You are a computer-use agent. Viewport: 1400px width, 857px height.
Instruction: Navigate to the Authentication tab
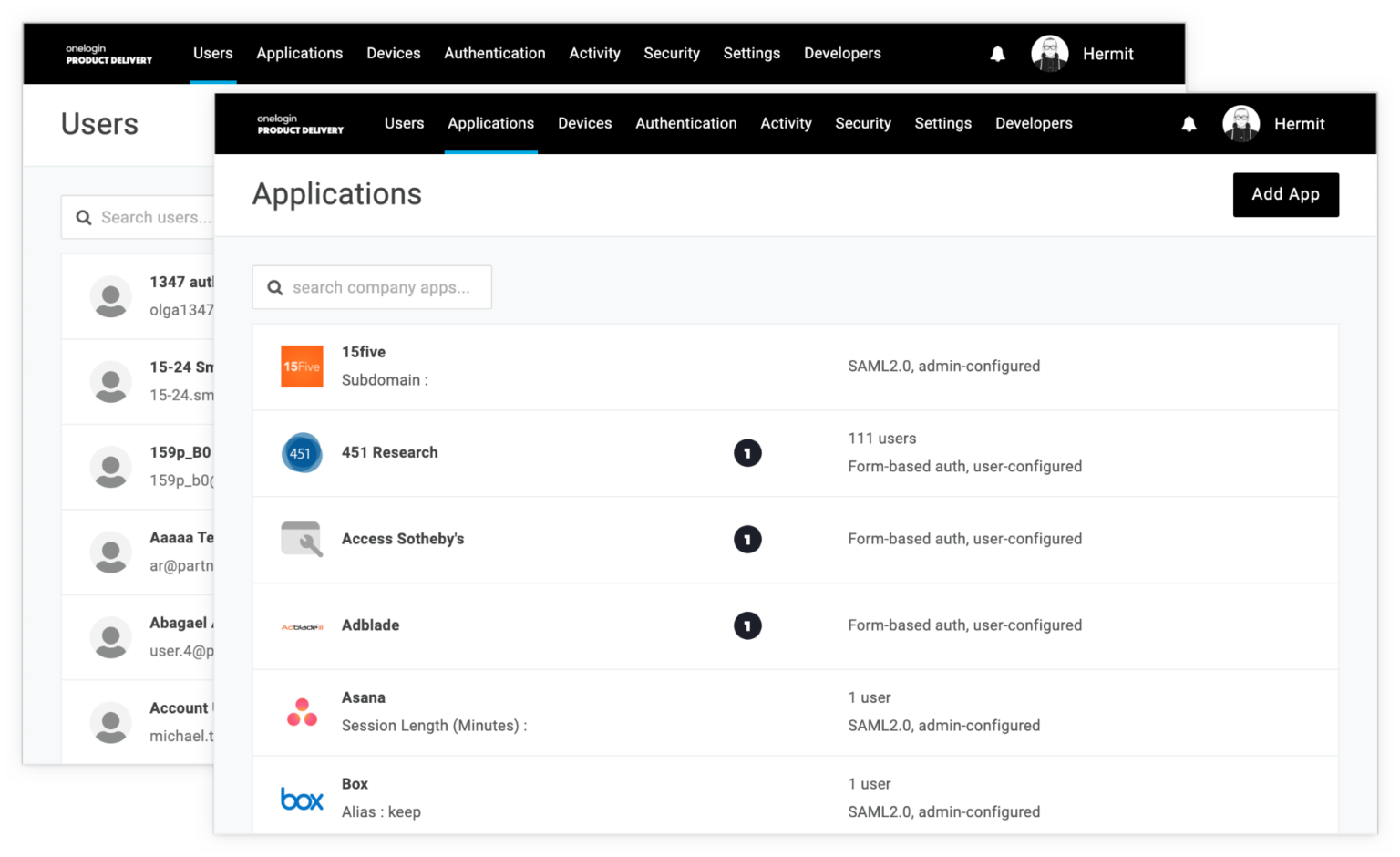685,123
